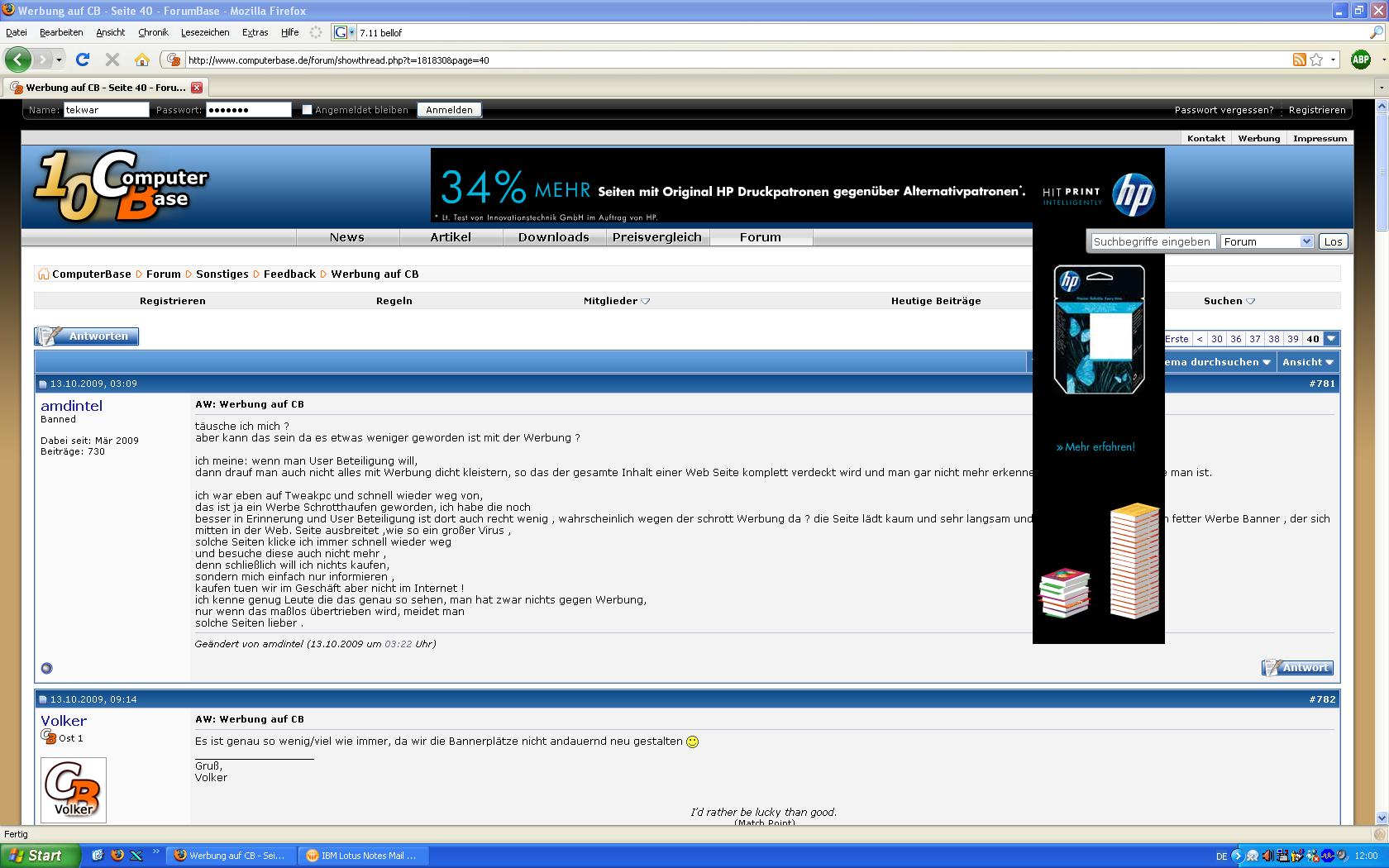1389x868 pixels.
Task: Switch to the Downloads site tab
Action: click(554, 237)
